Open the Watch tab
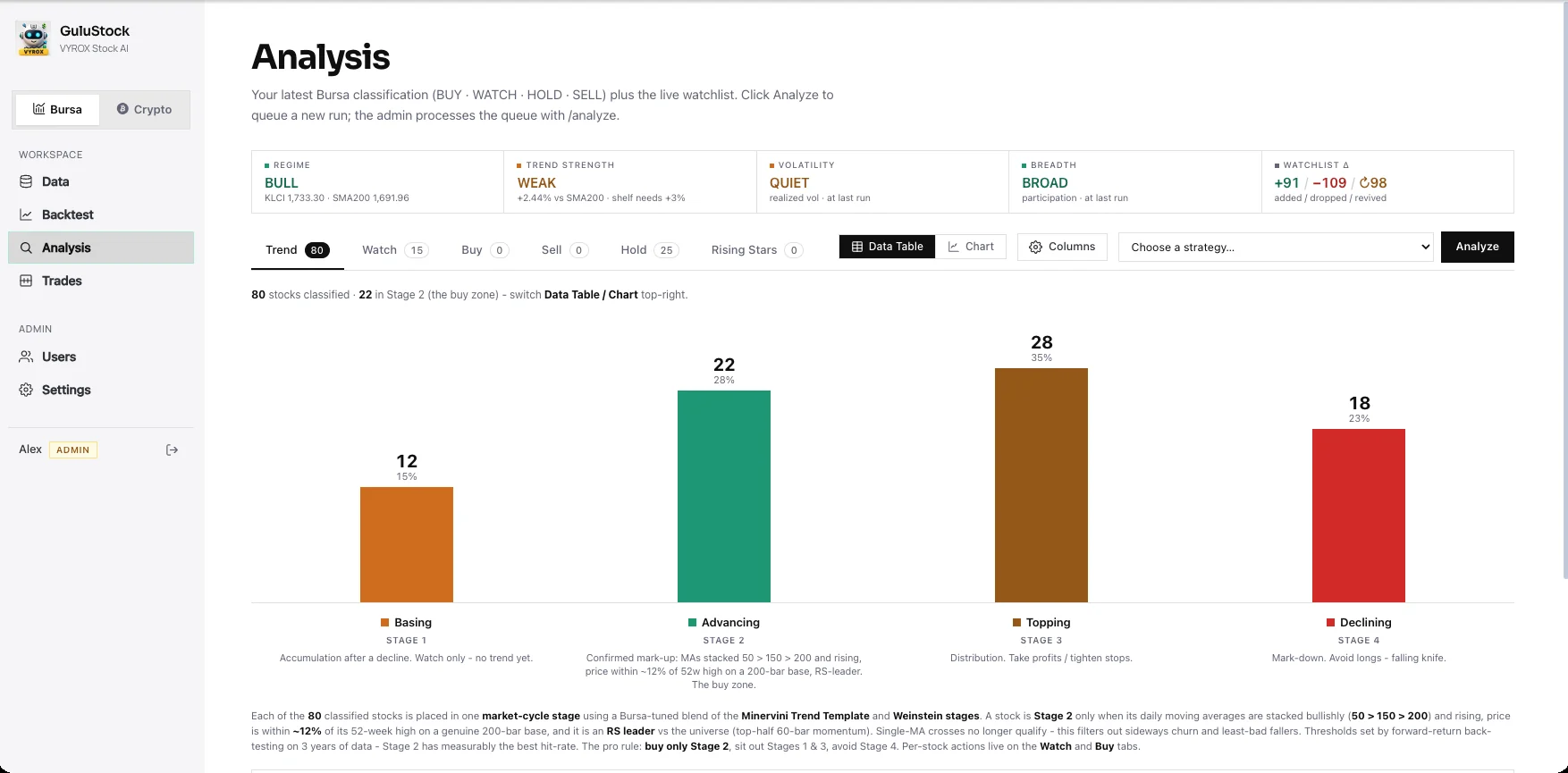Viewport: 1568px width, 773px height. 394,250
